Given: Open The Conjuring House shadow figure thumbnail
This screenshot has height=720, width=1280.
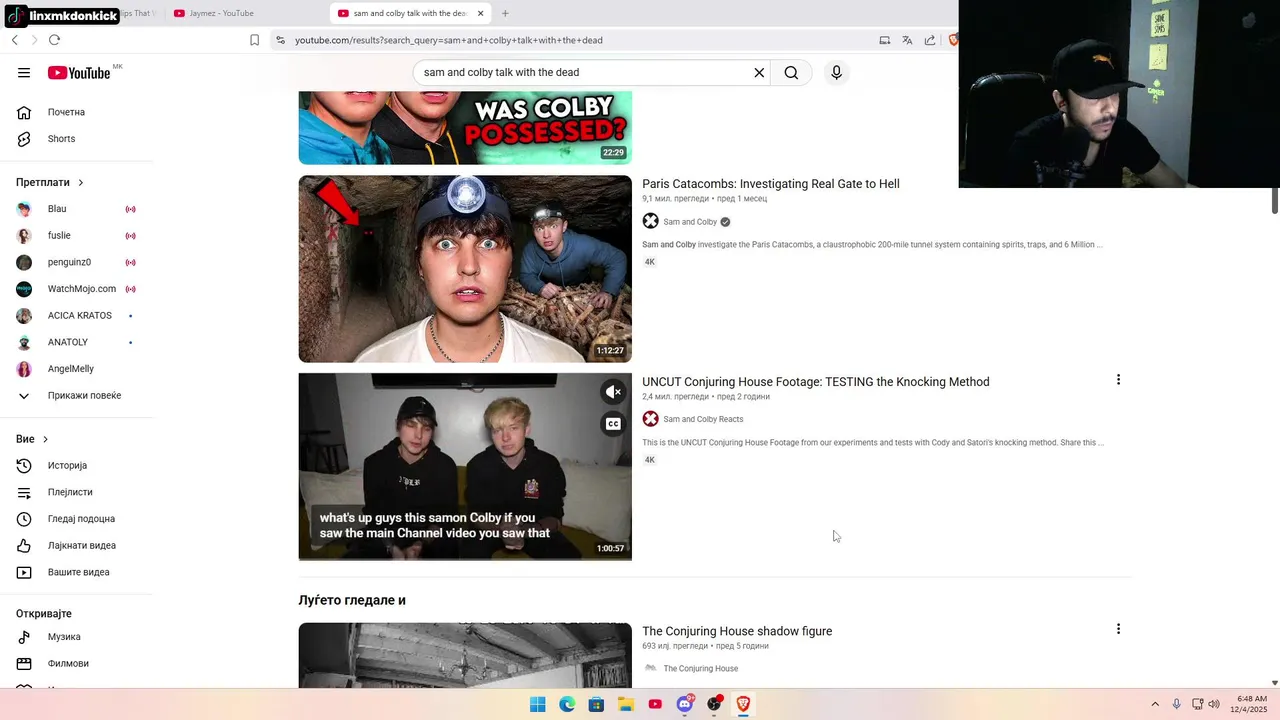Looking at the screenshot, I should click(465, 655).
